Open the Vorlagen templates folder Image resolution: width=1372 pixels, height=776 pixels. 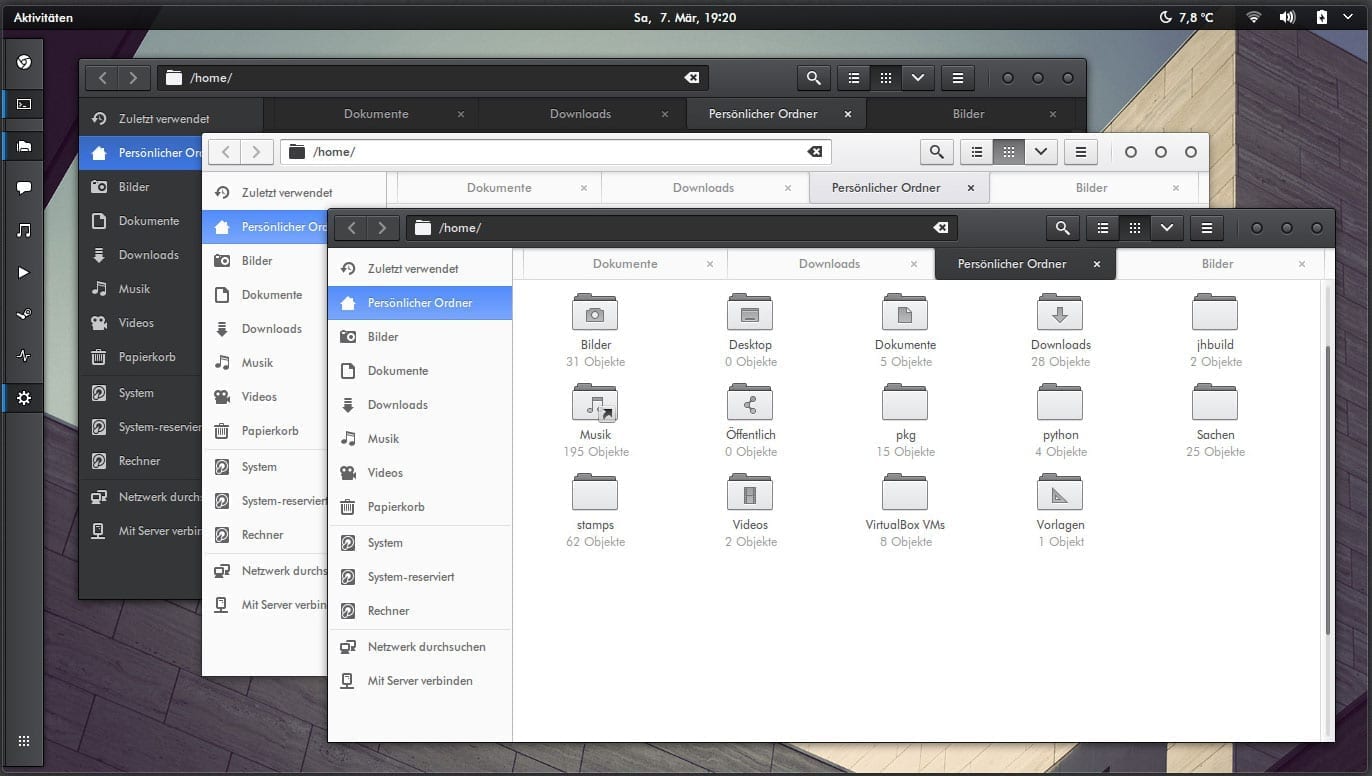tap(1060, 492)
